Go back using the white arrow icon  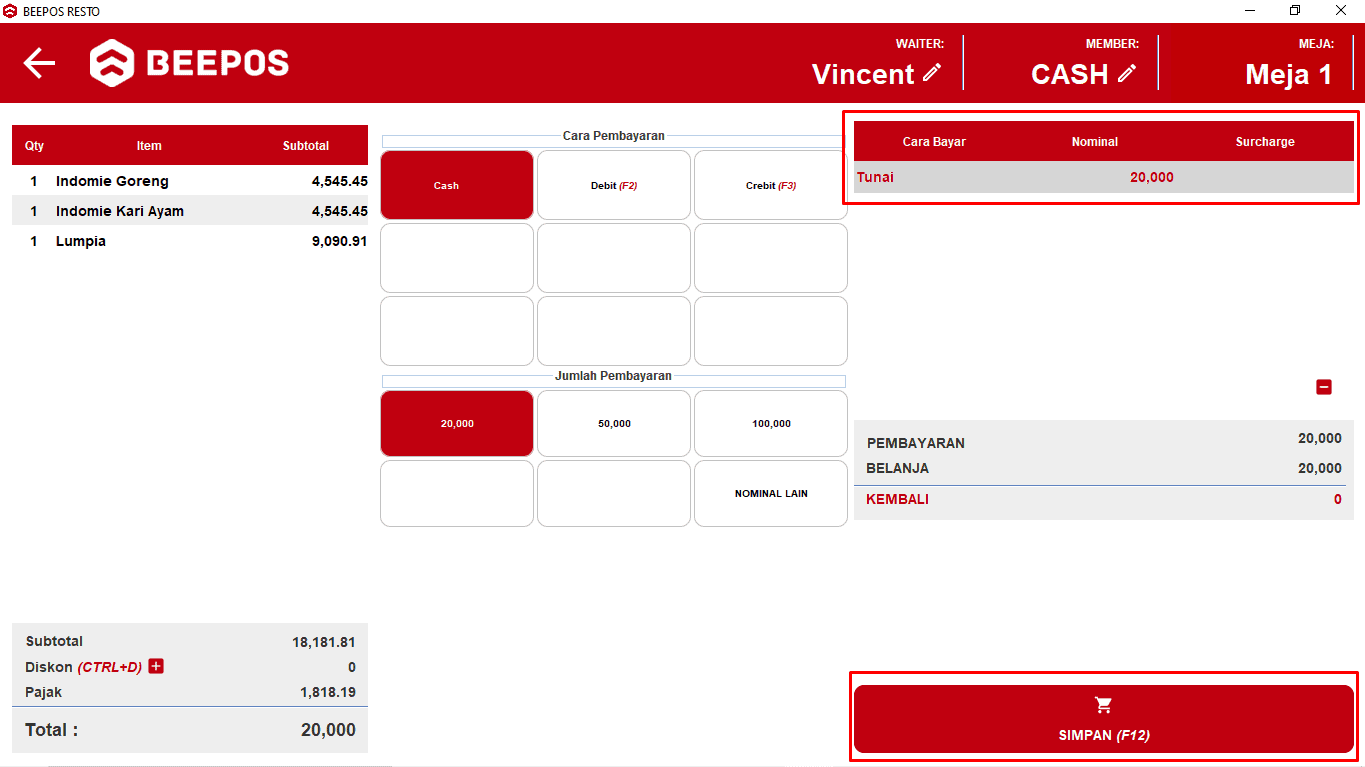[39, 63]
